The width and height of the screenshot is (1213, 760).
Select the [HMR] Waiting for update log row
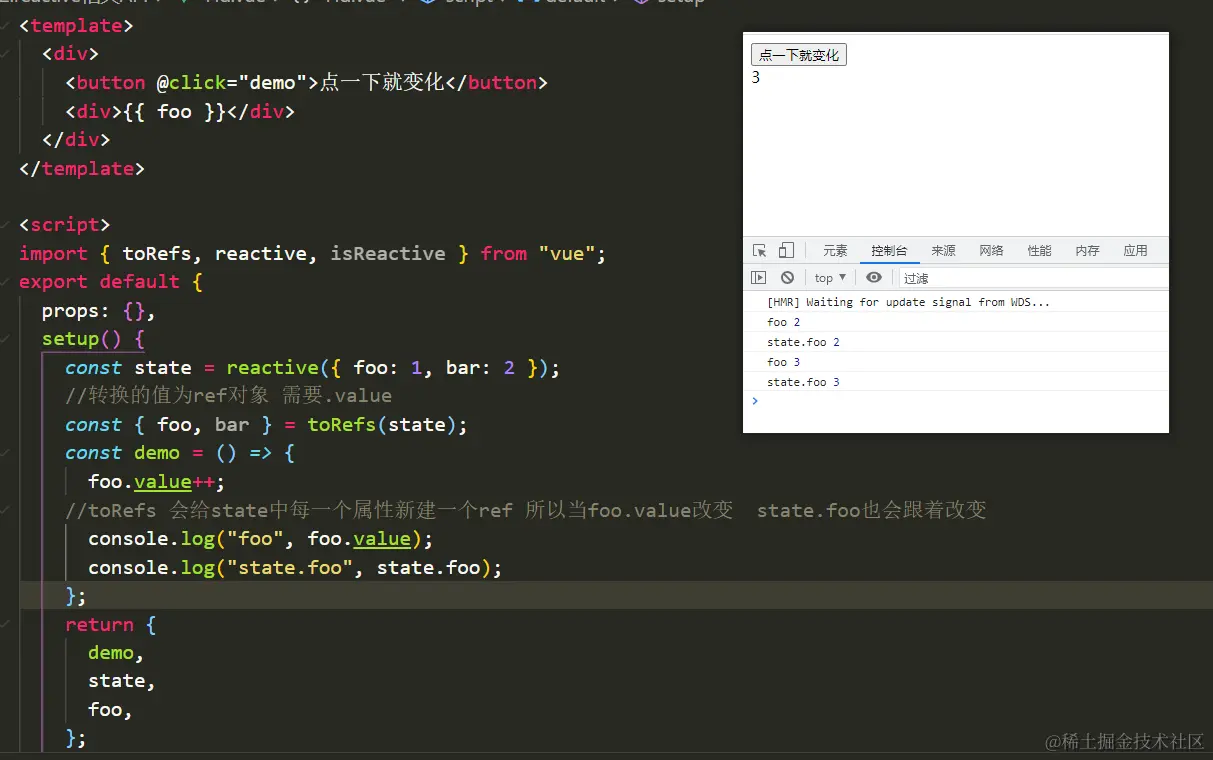pyautogui.click(x=956, y=302)
